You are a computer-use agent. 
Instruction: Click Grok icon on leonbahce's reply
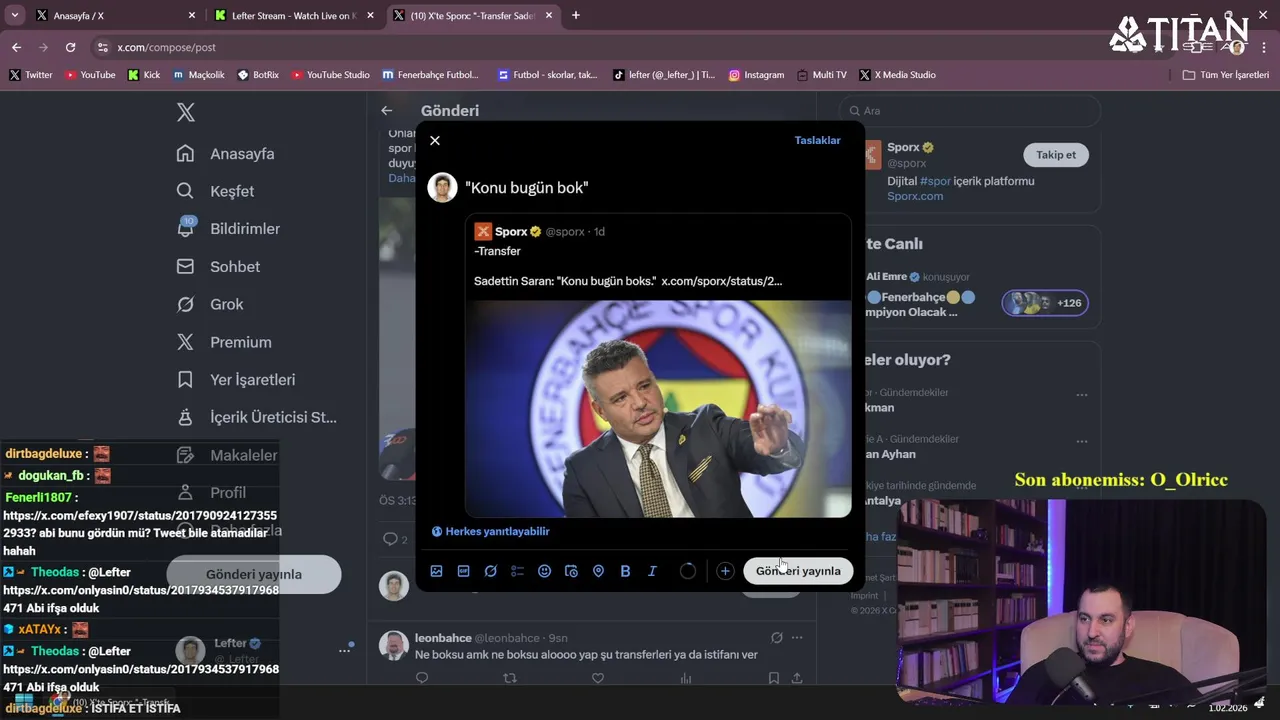(x=777, y=638)
